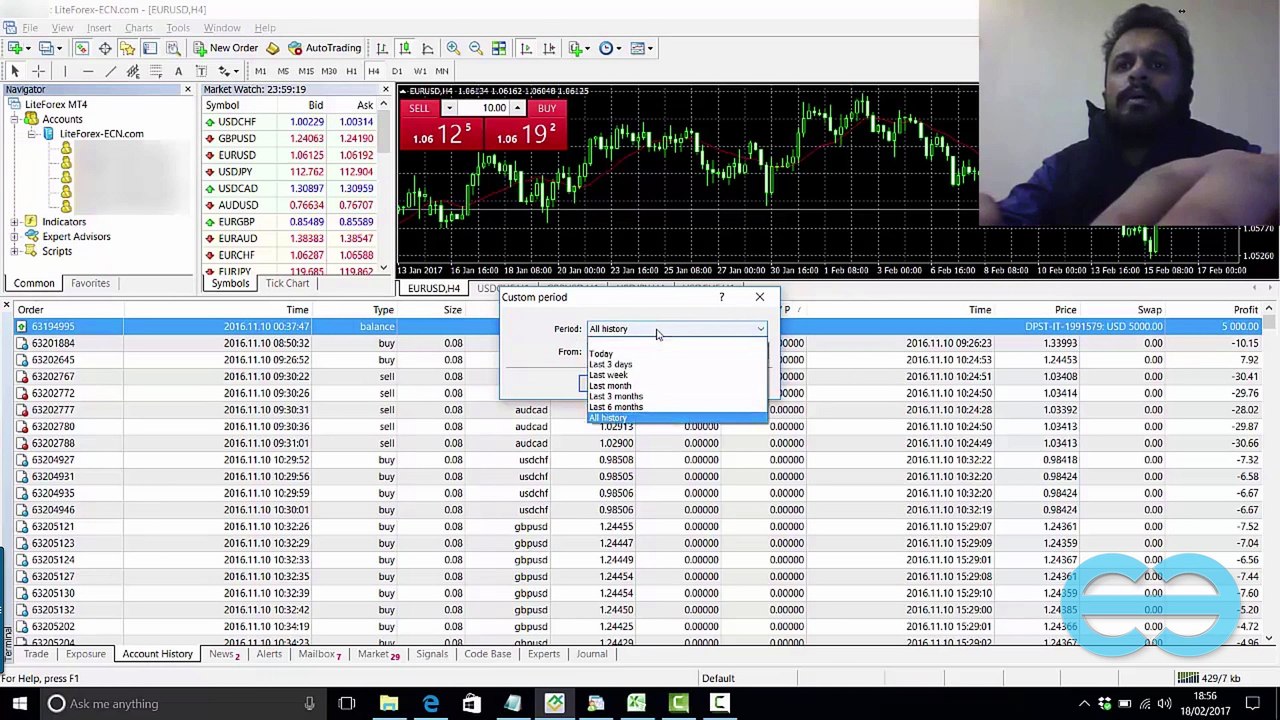
Task: Open the Favorites tab in Navigator
Action: click(x=90, y=283)
